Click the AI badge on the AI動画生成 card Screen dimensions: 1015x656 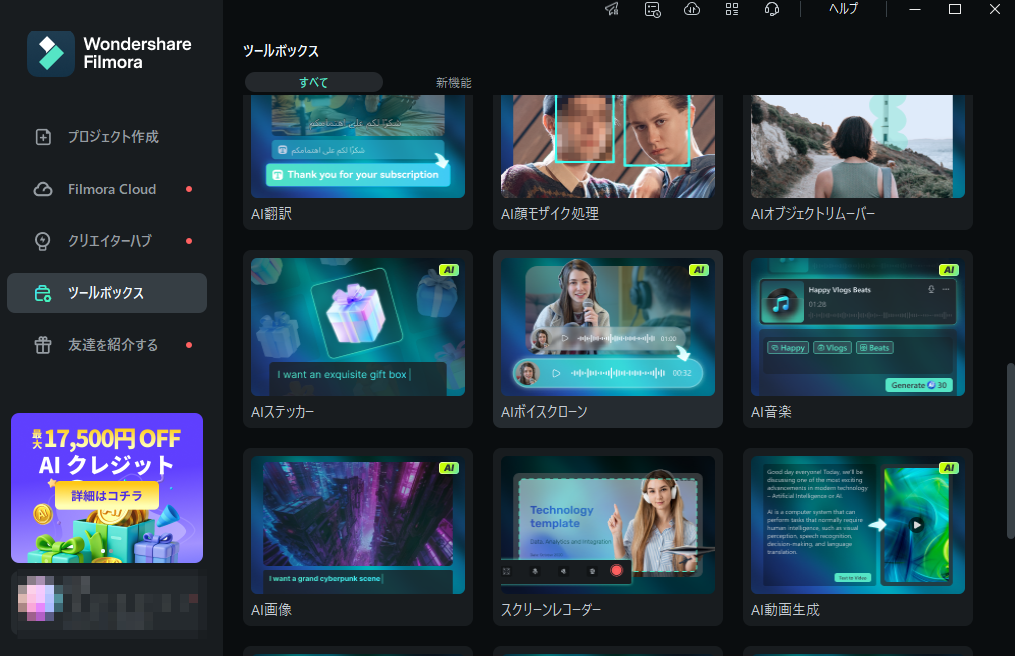(x=948, y=468)
